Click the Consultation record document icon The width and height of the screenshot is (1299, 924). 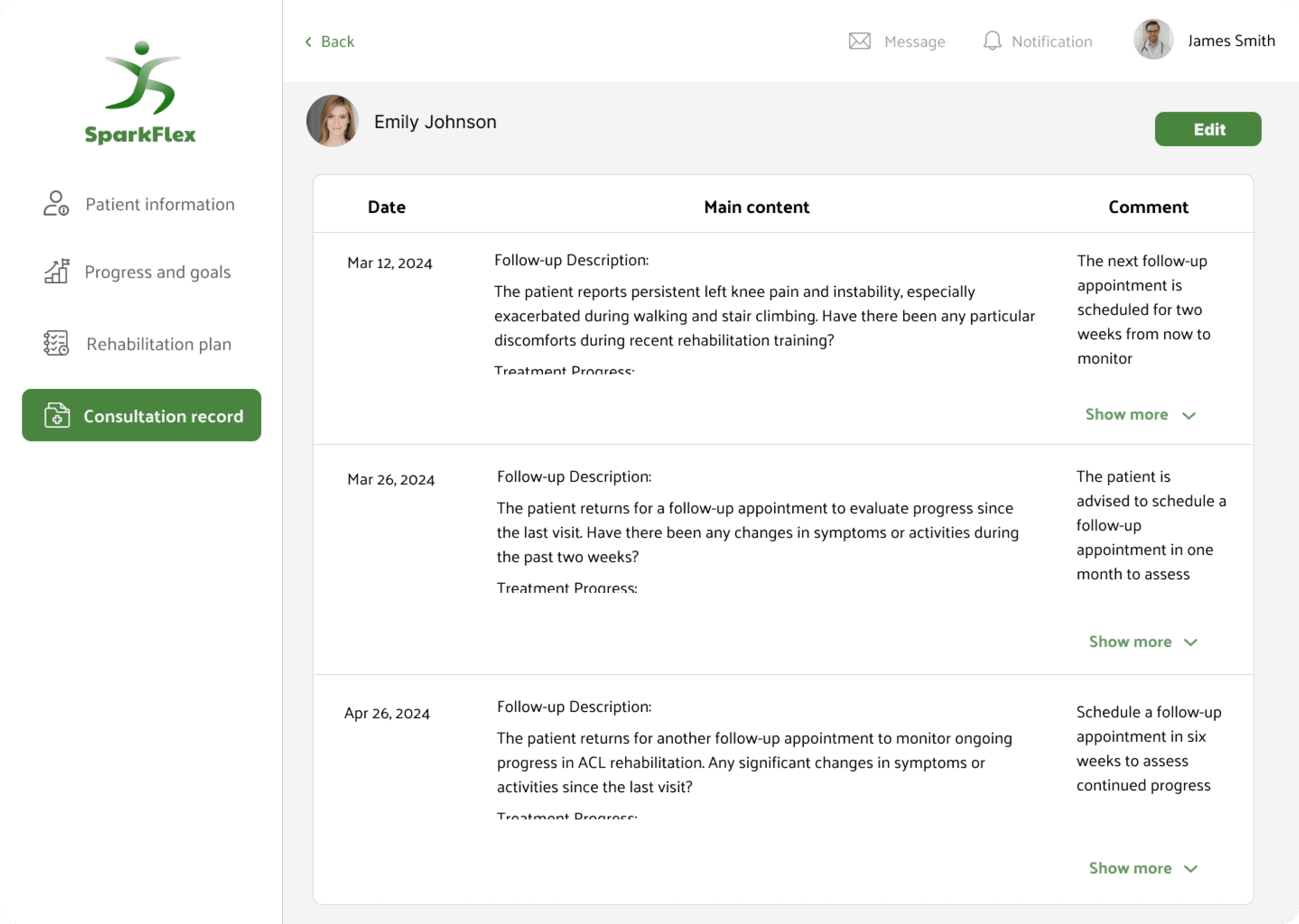[x=57, y=415]
